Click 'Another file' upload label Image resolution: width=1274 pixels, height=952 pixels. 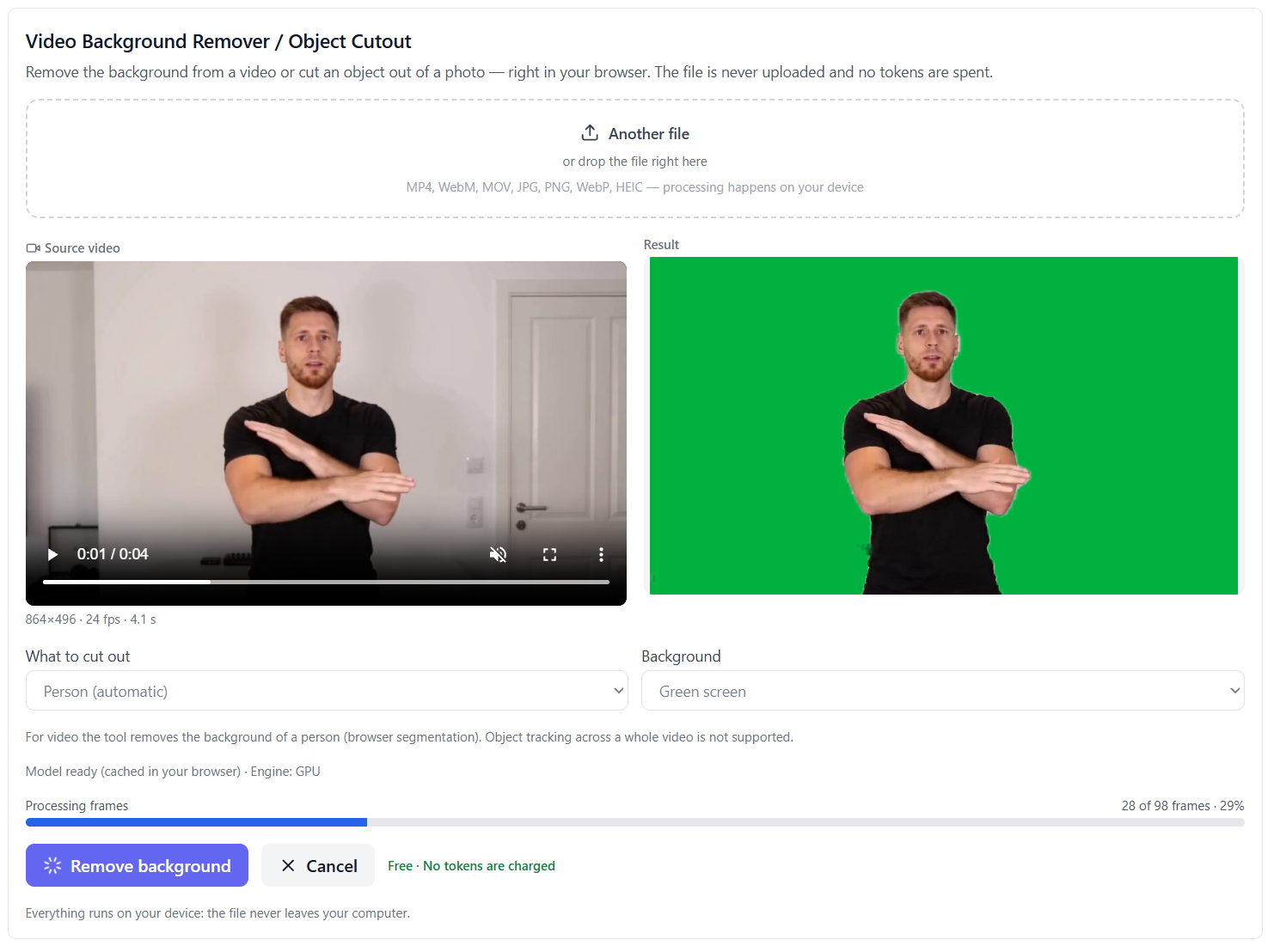coord(649,133)
